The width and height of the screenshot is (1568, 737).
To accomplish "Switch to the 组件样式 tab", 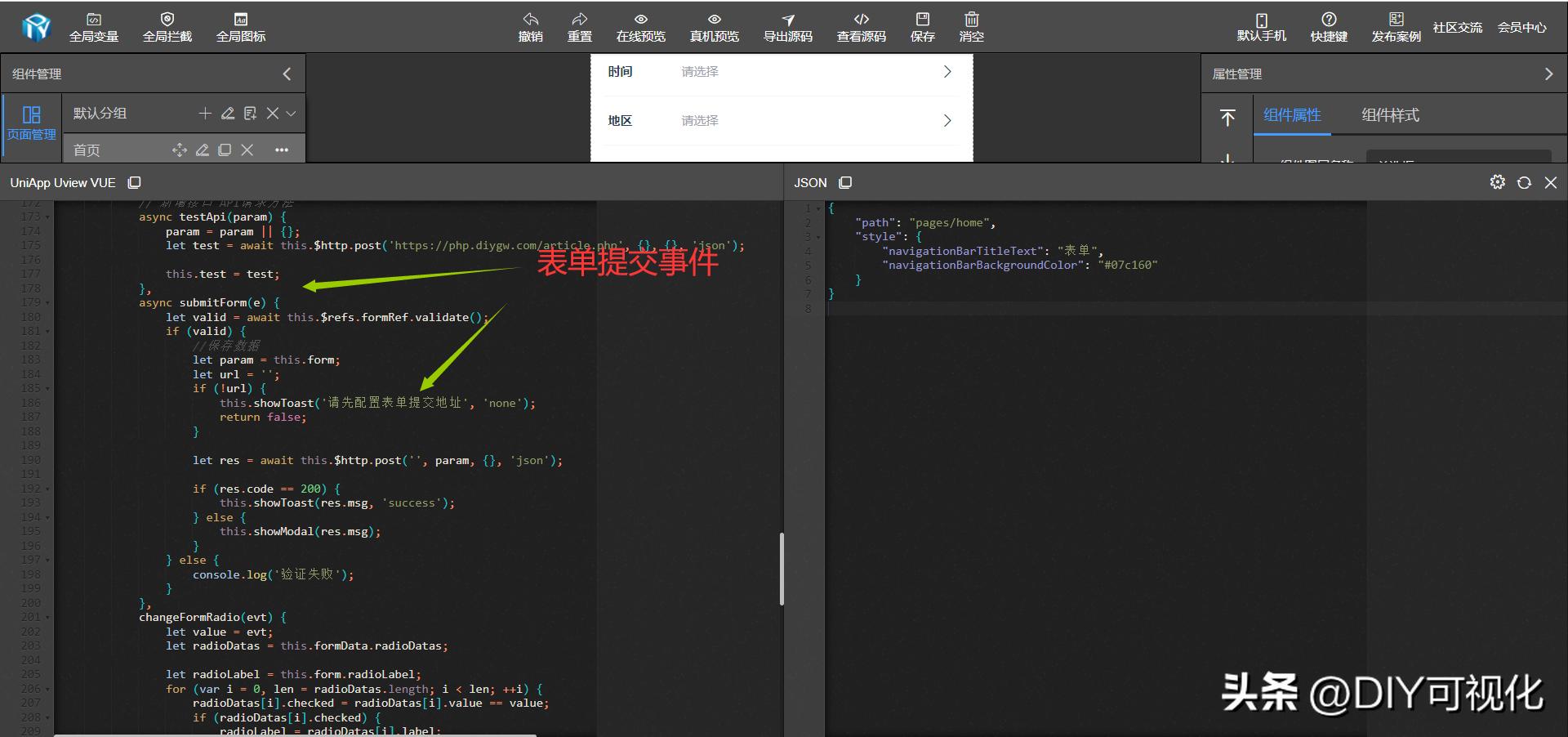I will coord(1389,115).
